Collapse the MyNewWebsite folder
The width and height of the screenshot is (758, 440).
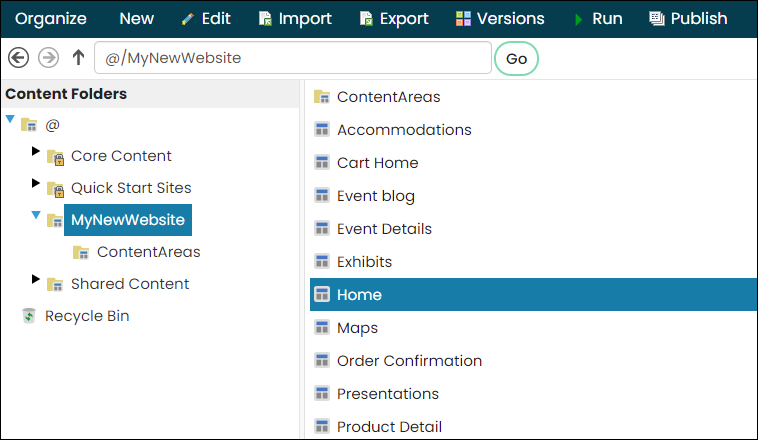click(x=36, y=215)
